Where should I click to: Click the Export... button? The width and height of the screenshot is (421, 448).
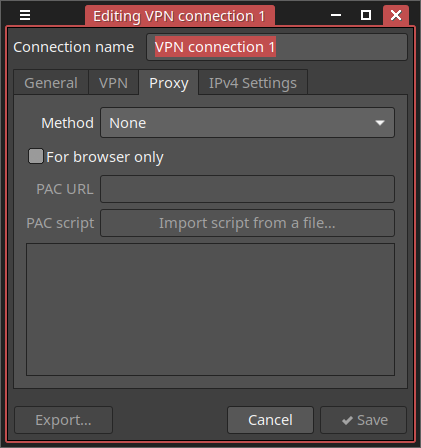pyautogui.click(x=63, y=420)
